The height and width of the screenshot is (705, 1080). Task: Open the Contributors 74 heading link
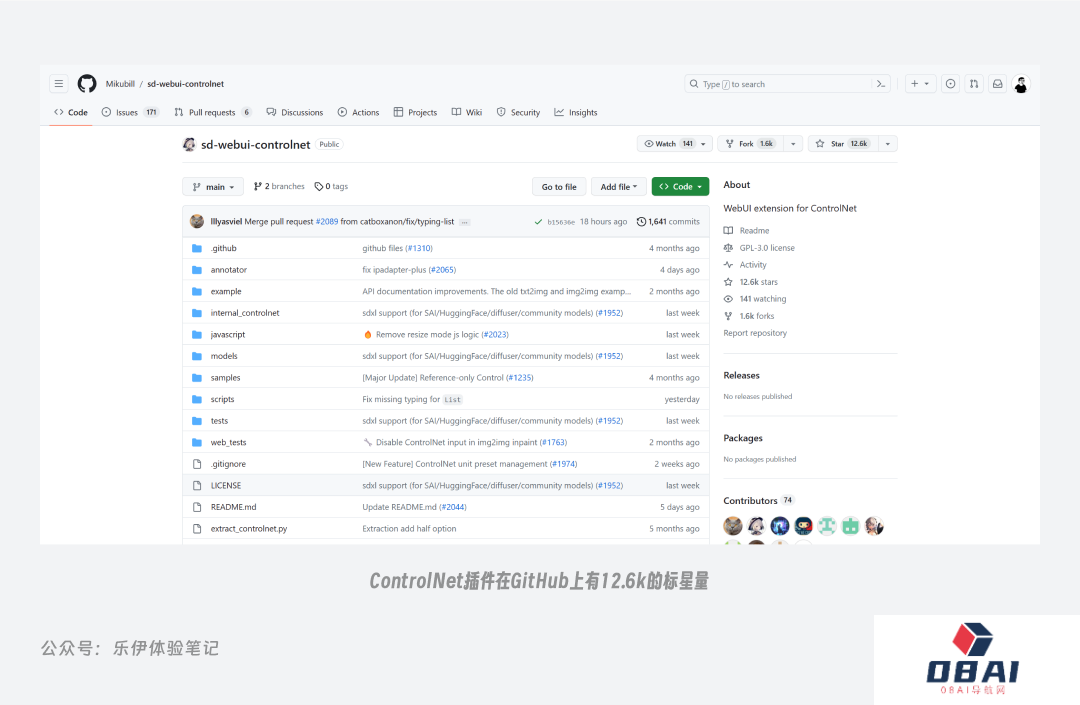(758, 501)
